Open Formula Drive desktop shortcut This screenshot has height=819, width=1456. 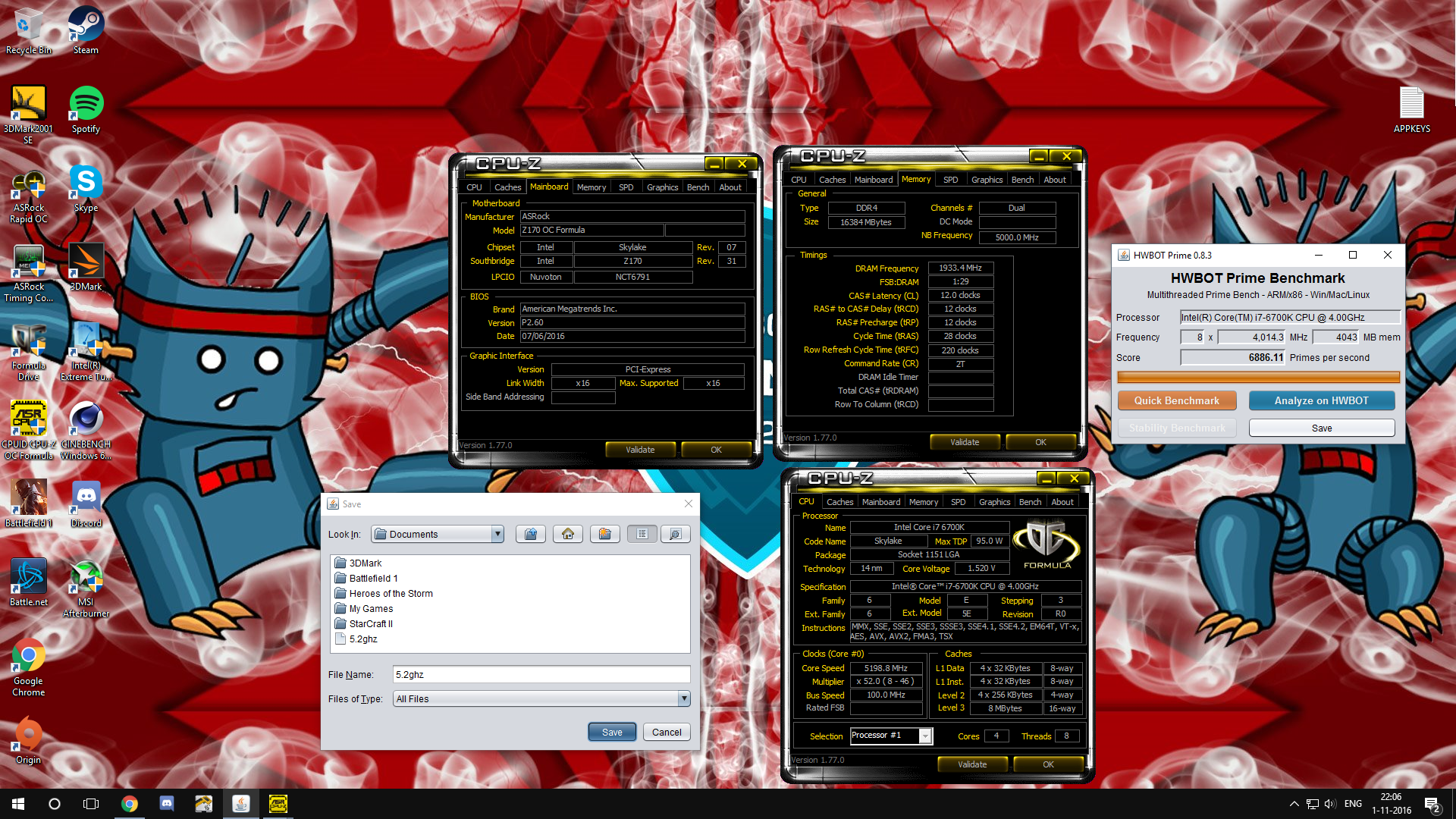pyautogui.click(x=28, y=352)
